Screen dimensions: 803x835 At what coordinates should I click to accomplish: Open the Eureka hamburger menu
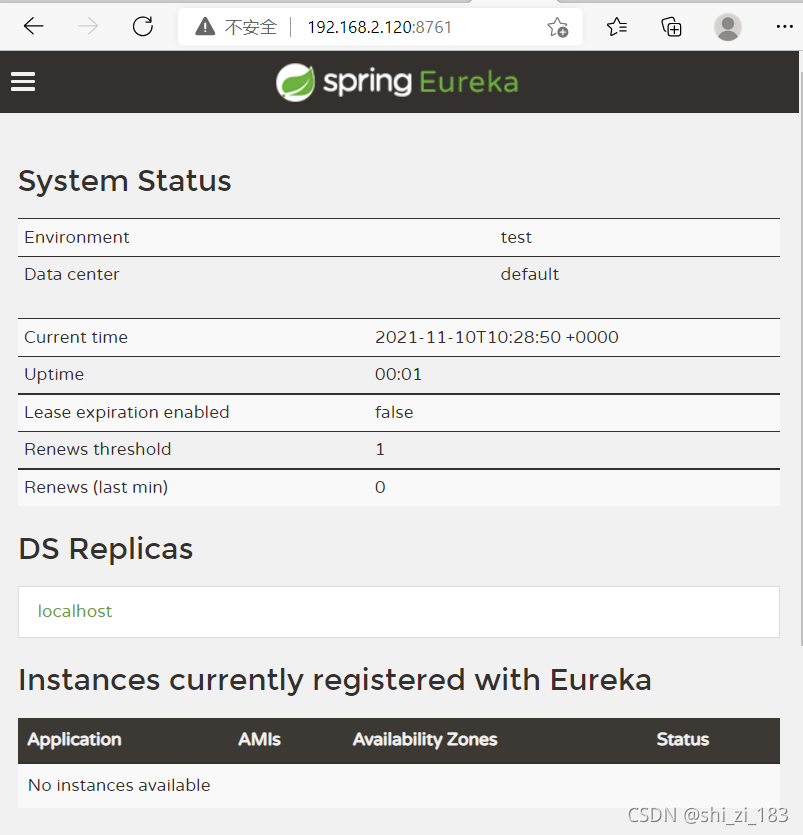tap(23, 81)
